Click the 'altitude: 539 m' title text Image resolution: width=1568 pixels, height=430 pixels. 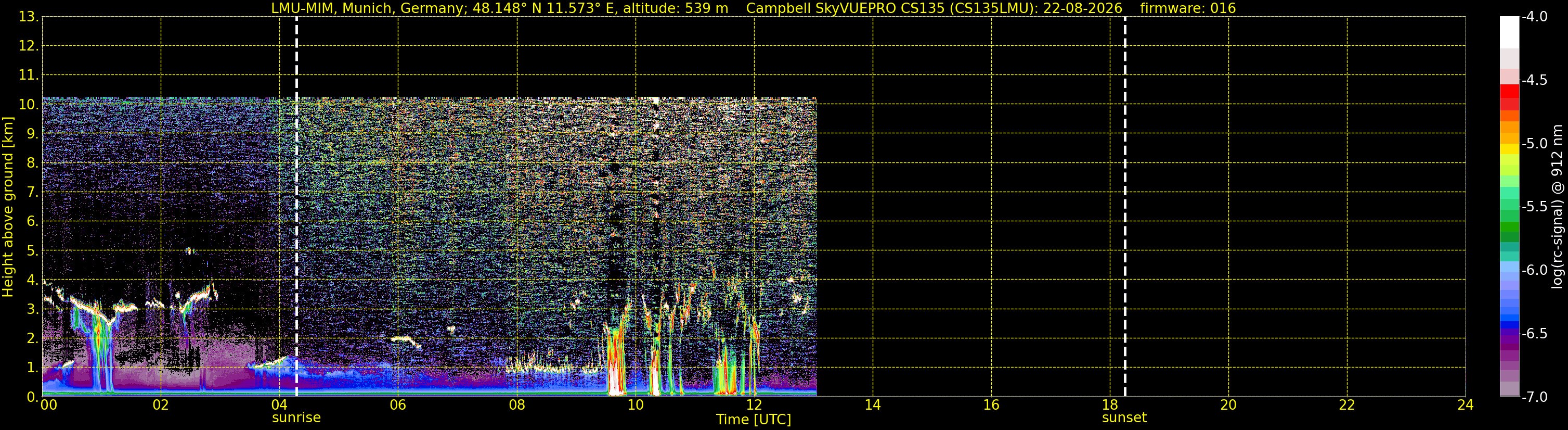click(x=676, y=8)
